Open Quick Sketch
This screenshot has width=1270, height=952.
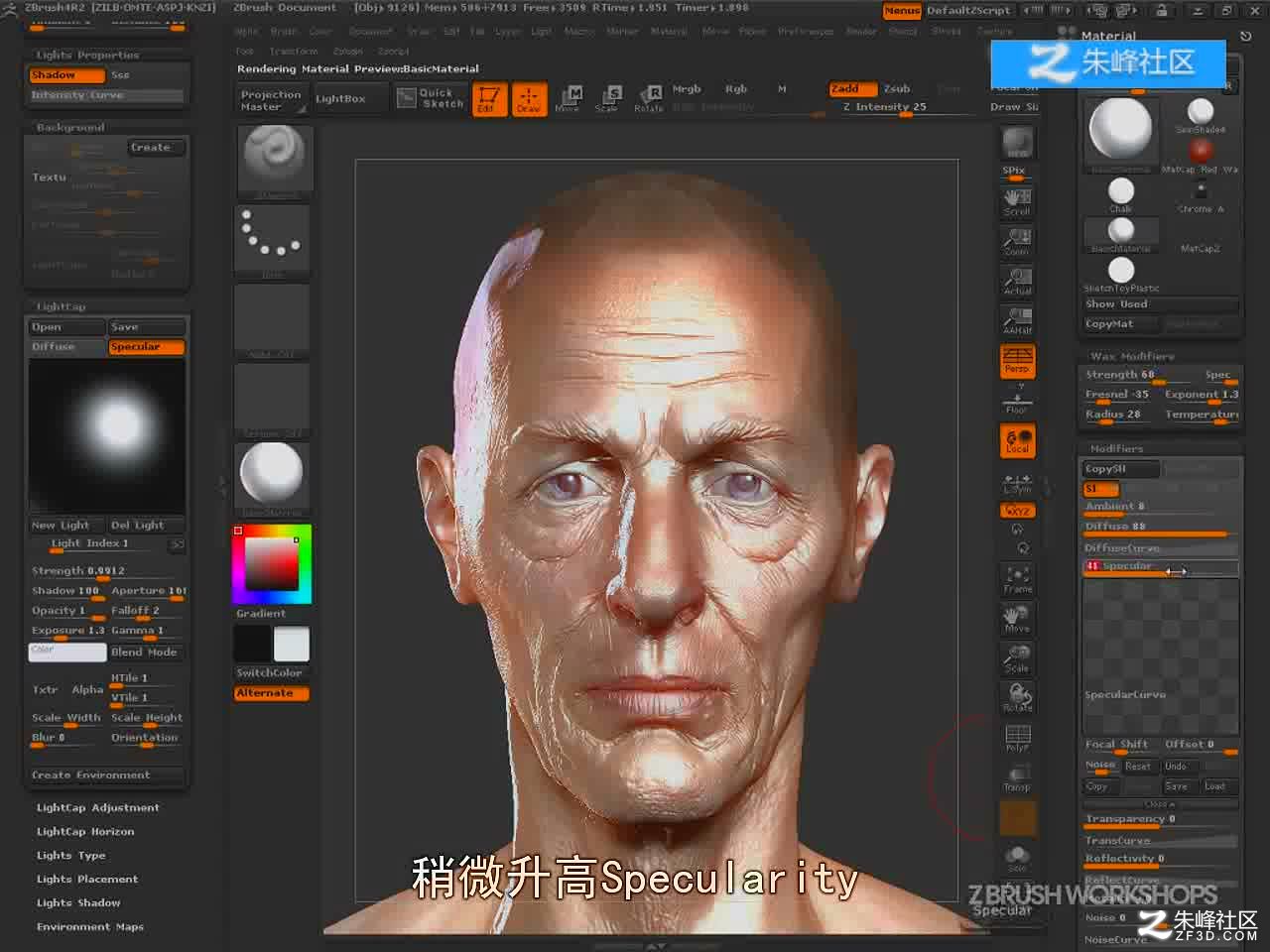point(431,98)
